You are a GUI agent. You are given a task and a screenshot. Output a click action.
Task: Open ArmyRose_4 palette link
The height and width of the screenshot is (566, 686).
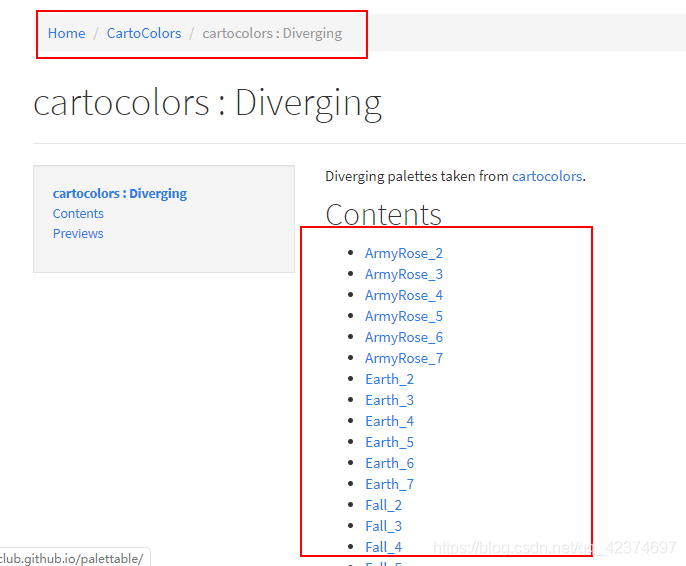coord(404,295)
